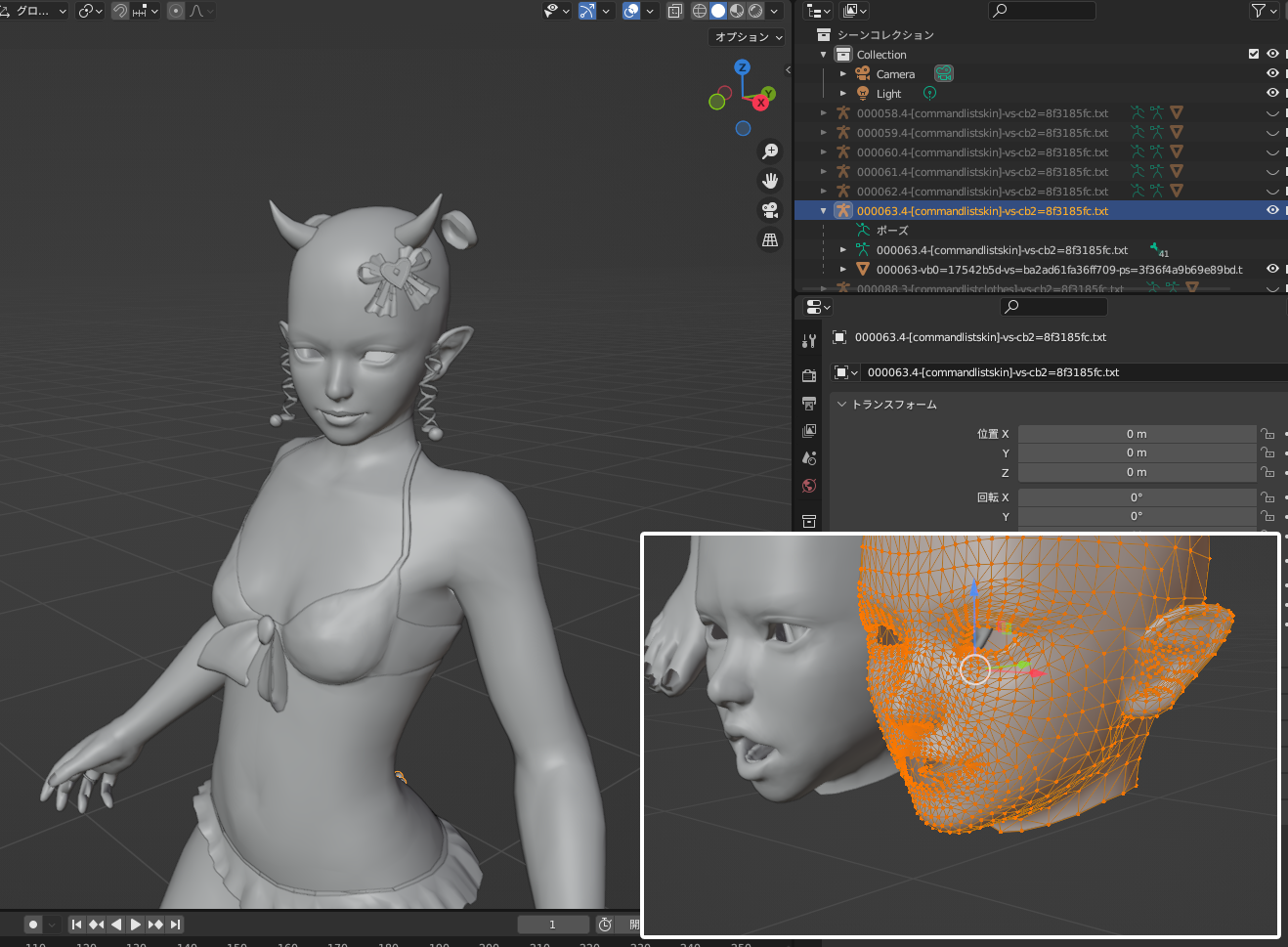Select solid viewport shading mode

718,11
